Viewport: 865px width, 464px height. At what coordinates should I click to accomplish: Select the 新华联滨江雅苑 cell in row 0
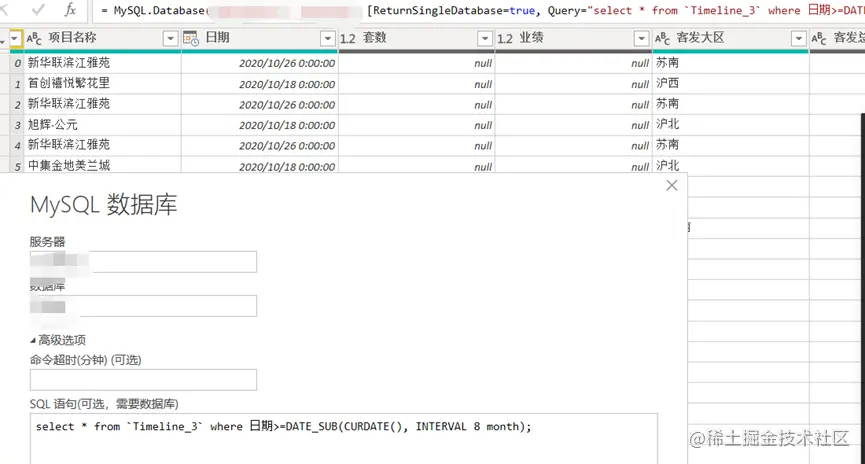(x=103, y=63)
